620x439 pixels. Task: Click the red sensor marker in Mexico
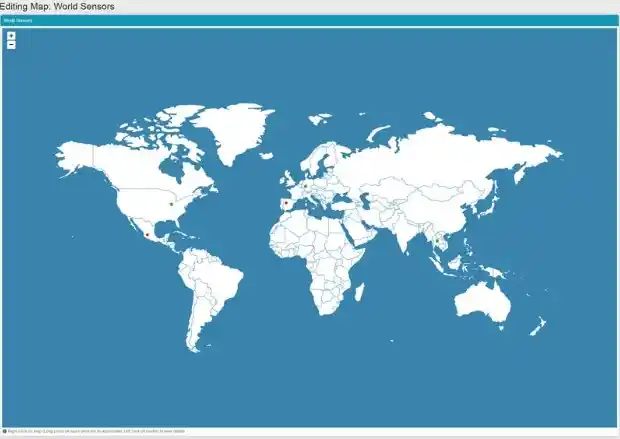[x=148, y=235]
